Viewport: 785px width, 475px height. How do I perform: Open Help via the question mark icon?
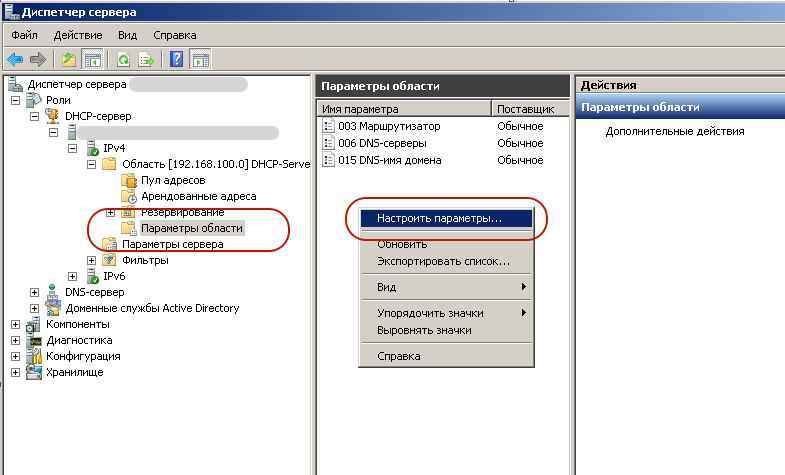[x=177, y=60]
